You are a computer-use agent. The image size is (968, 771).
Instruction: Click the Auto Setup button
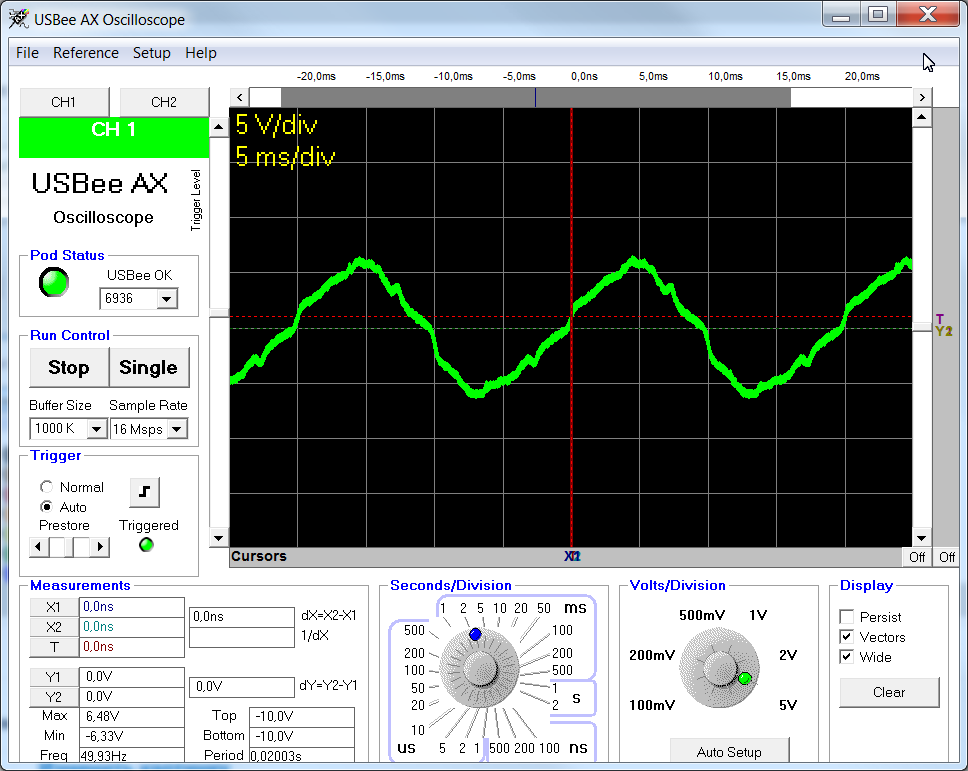[x=729, y=751]
